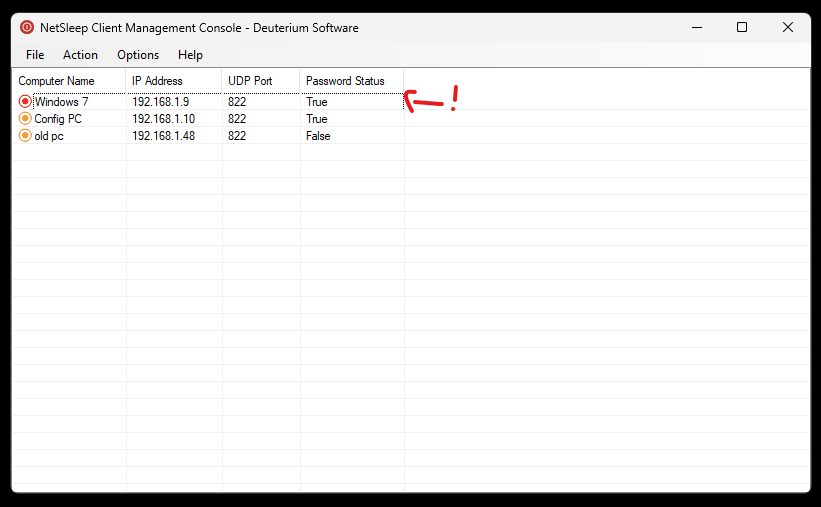Minimize the NetSleep console window
This screenshot has height=507, width=821.
pyautogui.click(x=697, y=27)
